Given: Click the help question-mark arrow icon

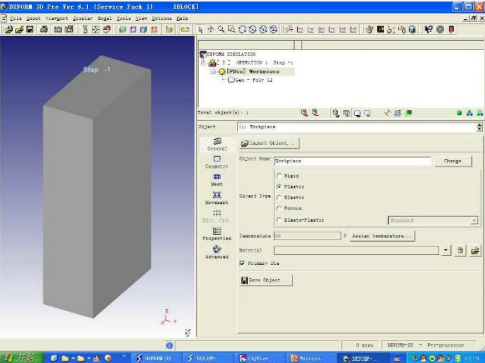Looking at the screenshot, I should (428, 30).
